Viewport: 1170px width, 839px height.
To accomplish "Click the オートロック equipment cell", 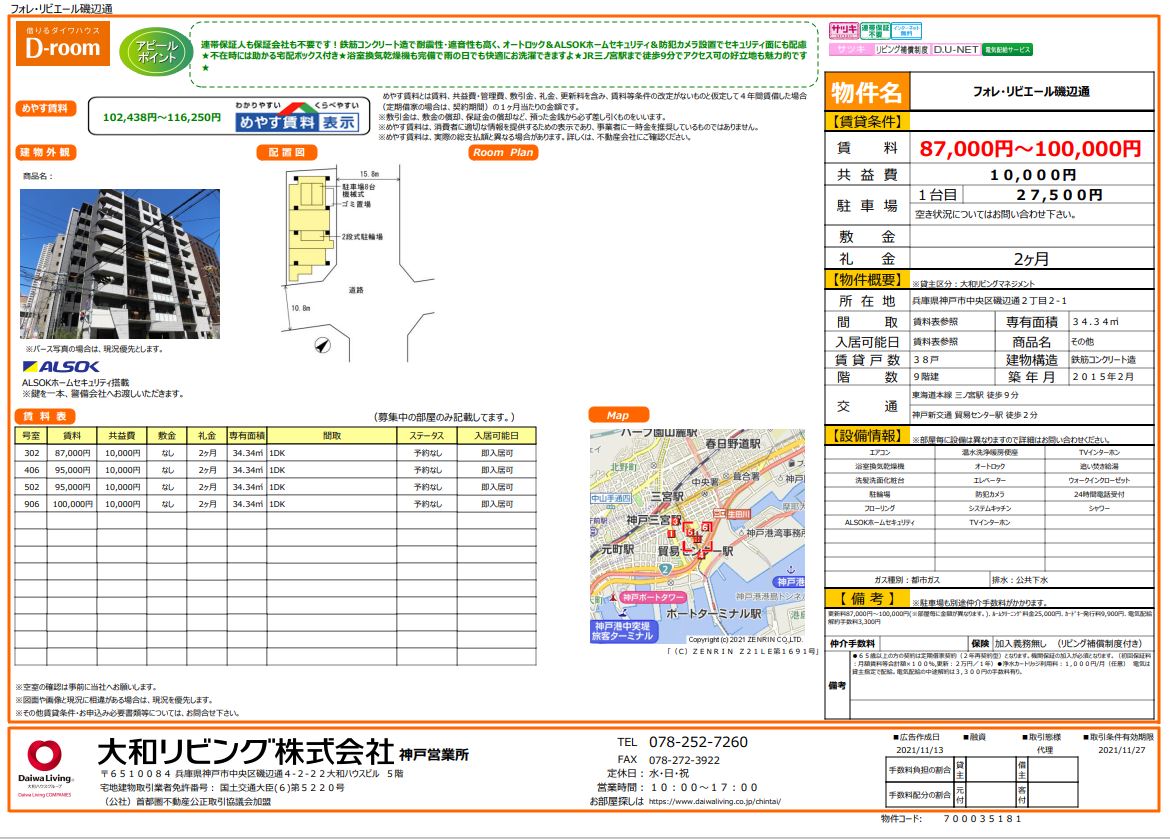I will [x=989, y=466].
